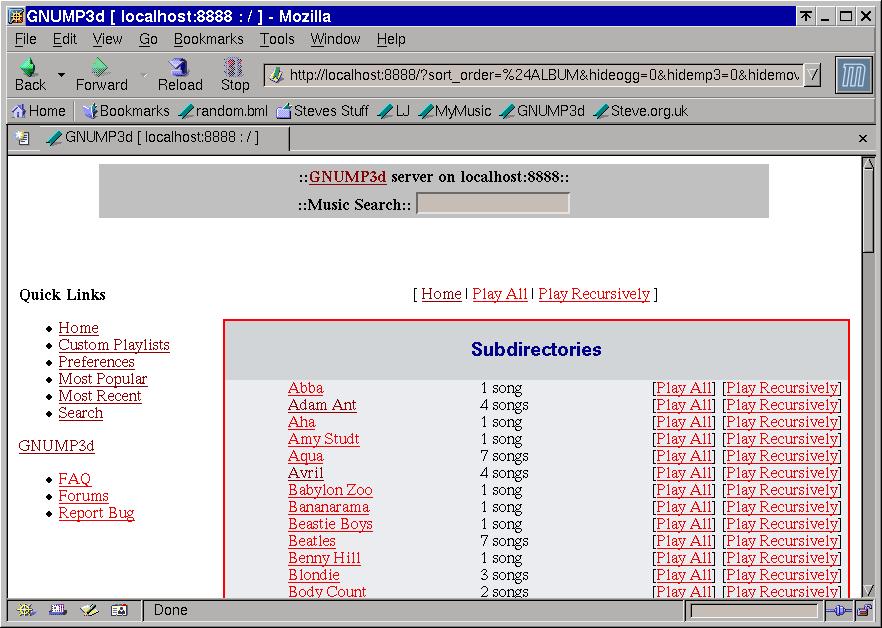Open the LJ bookmark

[x=394, y=111]
